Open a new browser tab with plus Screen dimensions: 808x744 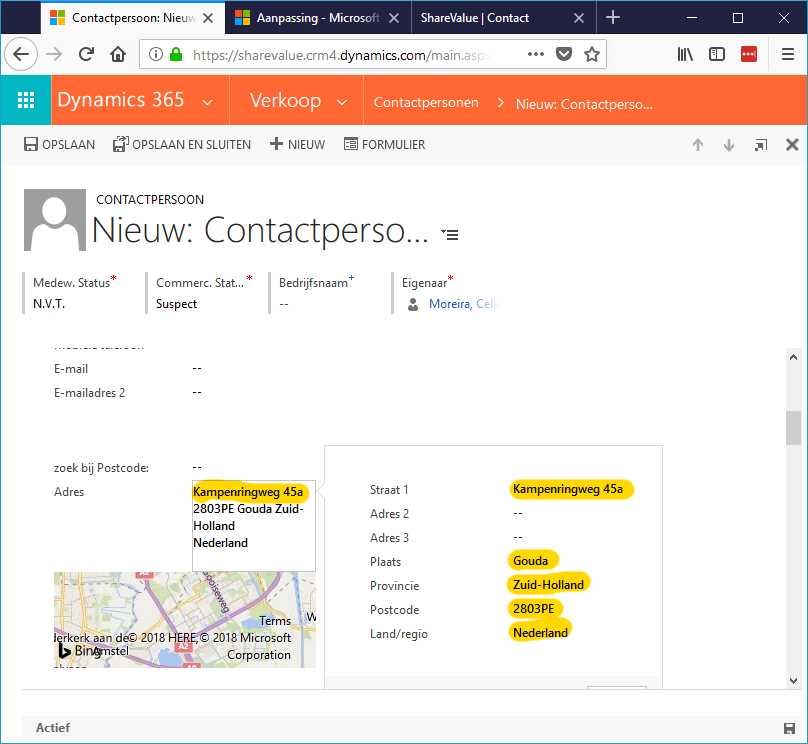(613, 18)
